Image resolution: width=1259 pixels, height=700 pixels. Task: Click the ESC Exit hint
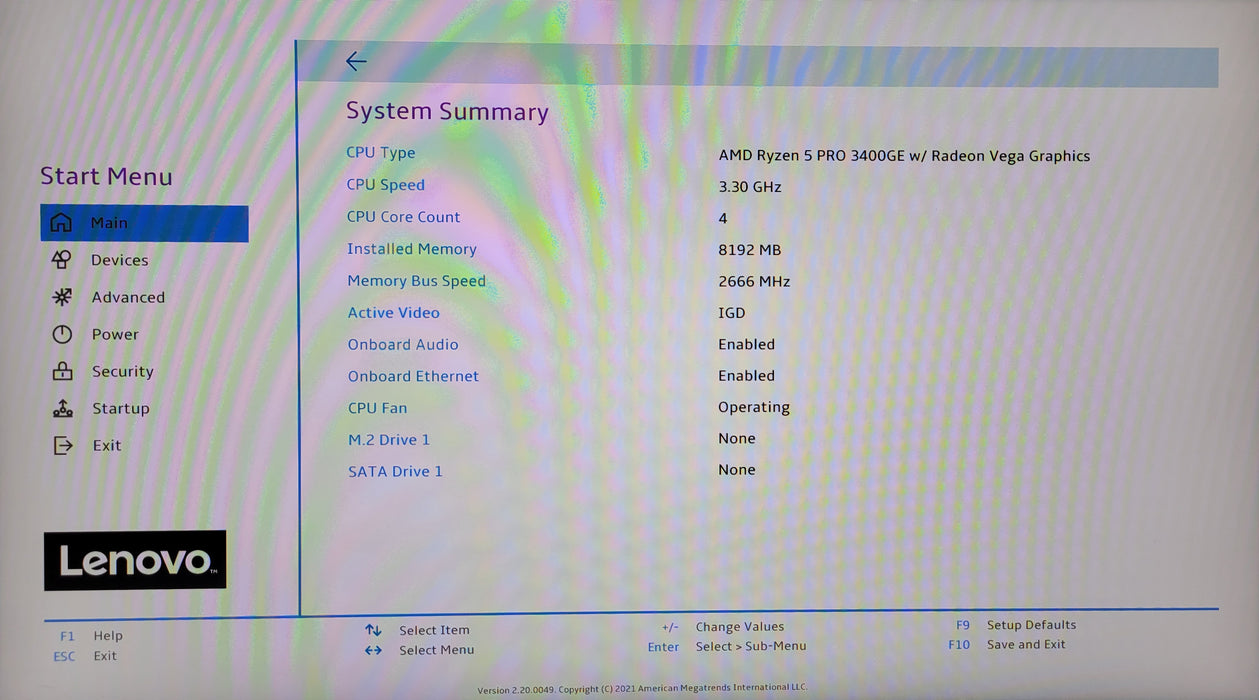point(85,656)
